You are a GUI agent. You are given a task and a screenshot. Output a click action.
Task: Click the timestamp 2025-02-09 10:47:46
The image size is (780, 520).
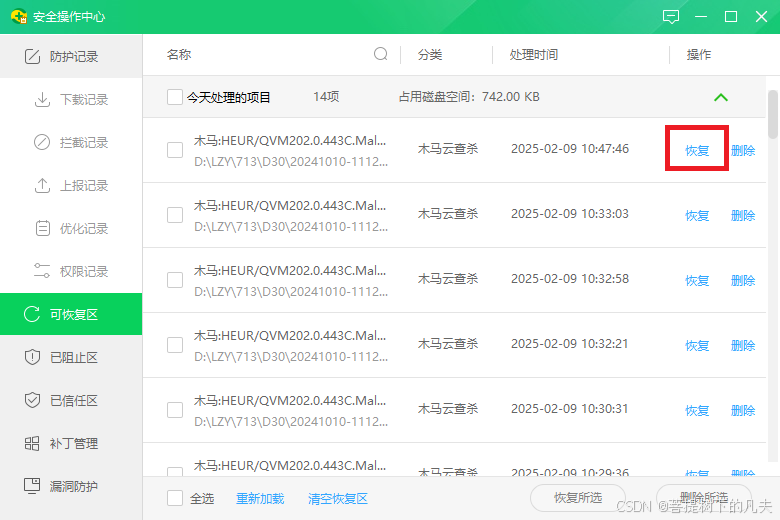click(570, 149)
